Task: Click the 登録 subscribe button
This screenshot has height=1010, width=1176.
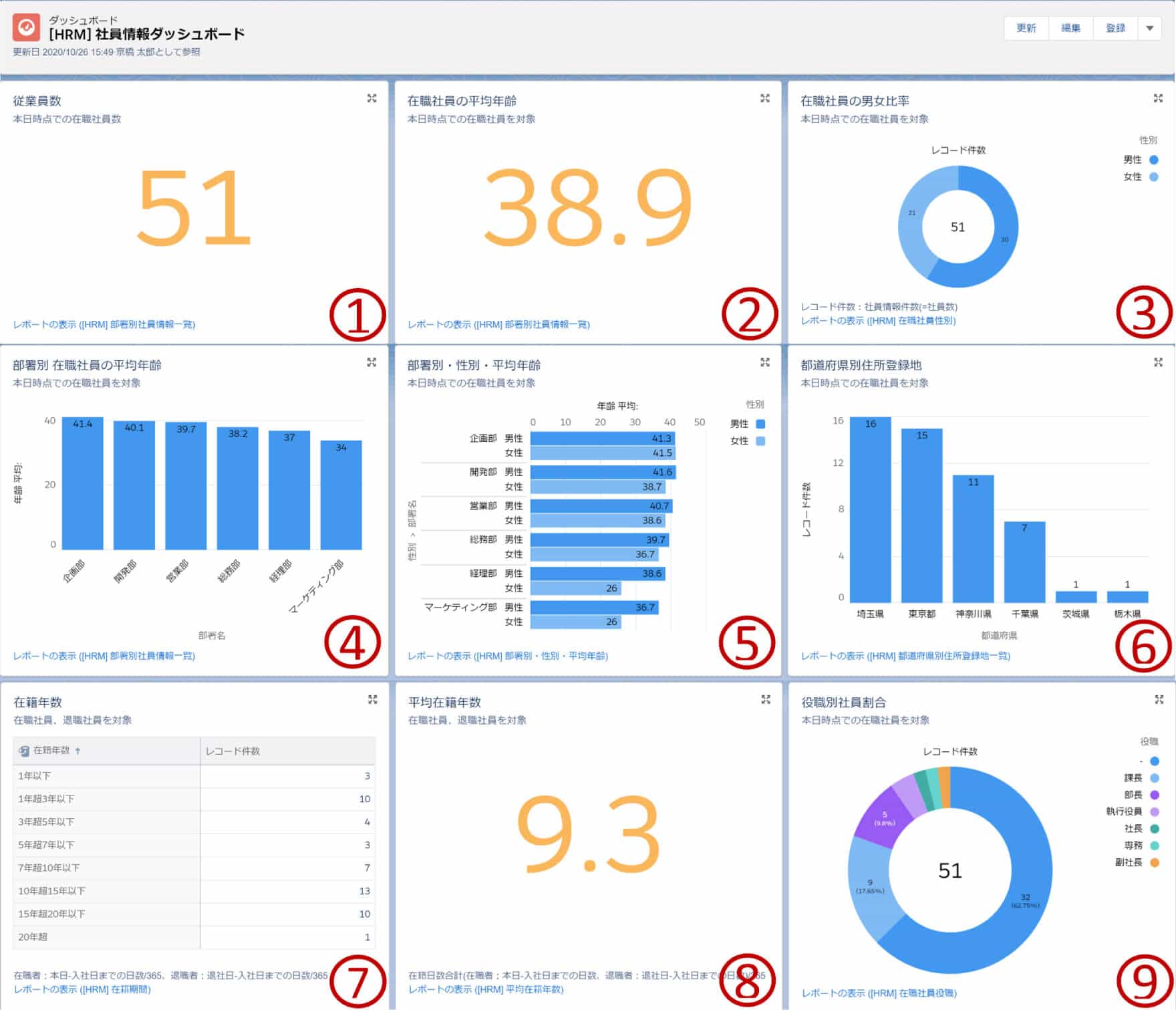Action: [x=1115, y=28]
